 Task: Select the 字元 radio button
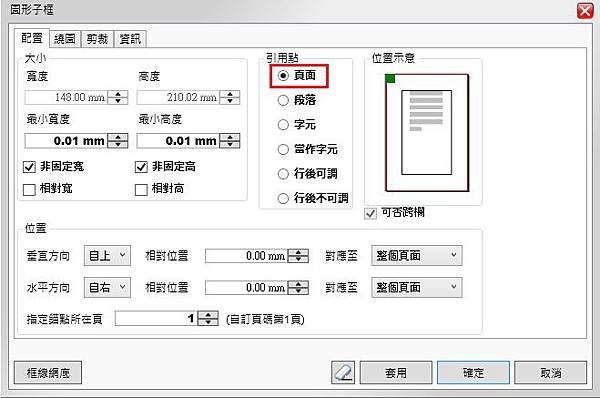[283, 125]
